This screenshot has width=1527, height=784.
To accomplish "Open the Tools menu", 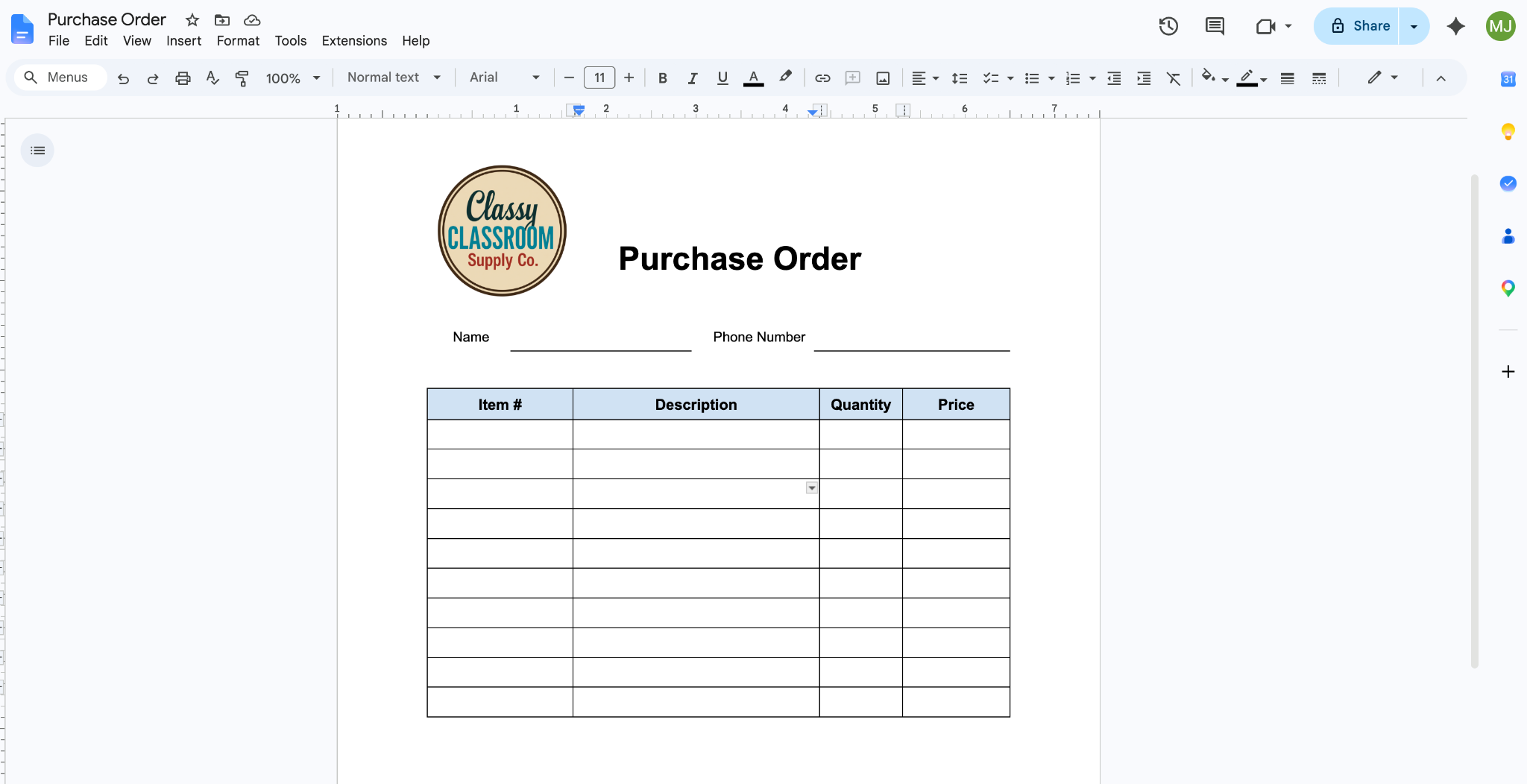I will coord(290,41).
